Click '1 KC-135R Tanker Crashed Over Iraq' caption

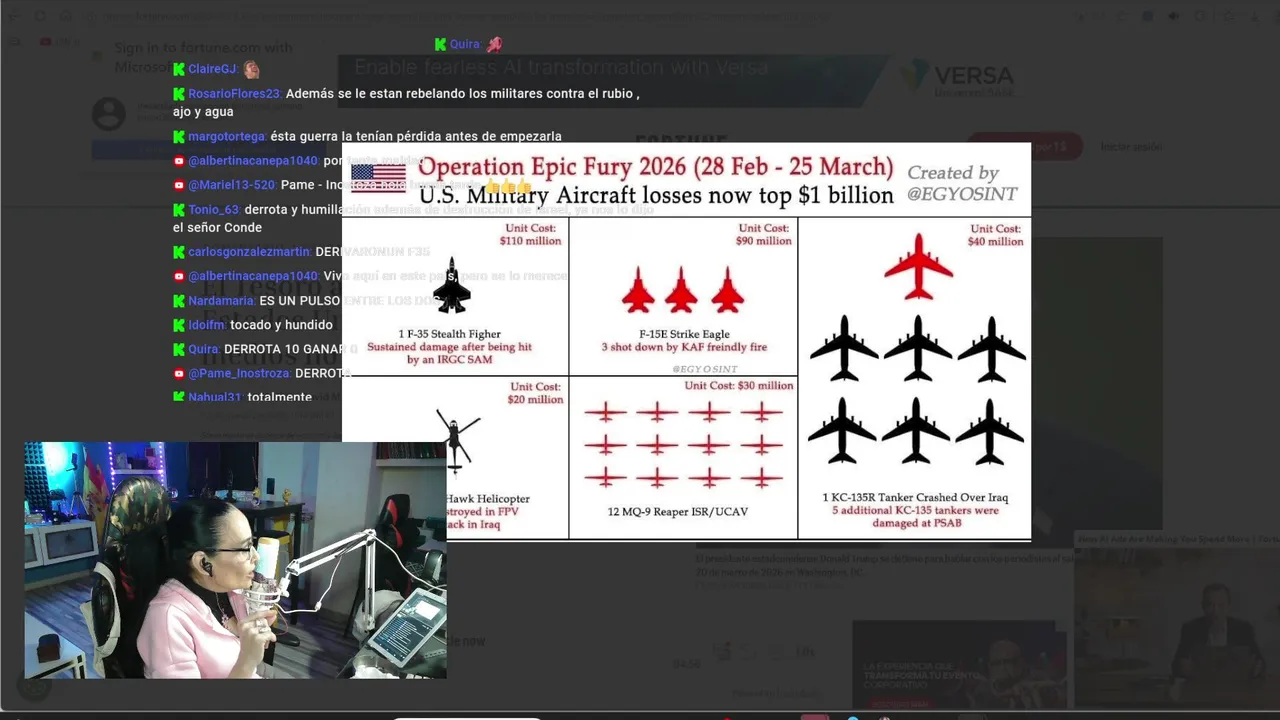coord(915,497)
